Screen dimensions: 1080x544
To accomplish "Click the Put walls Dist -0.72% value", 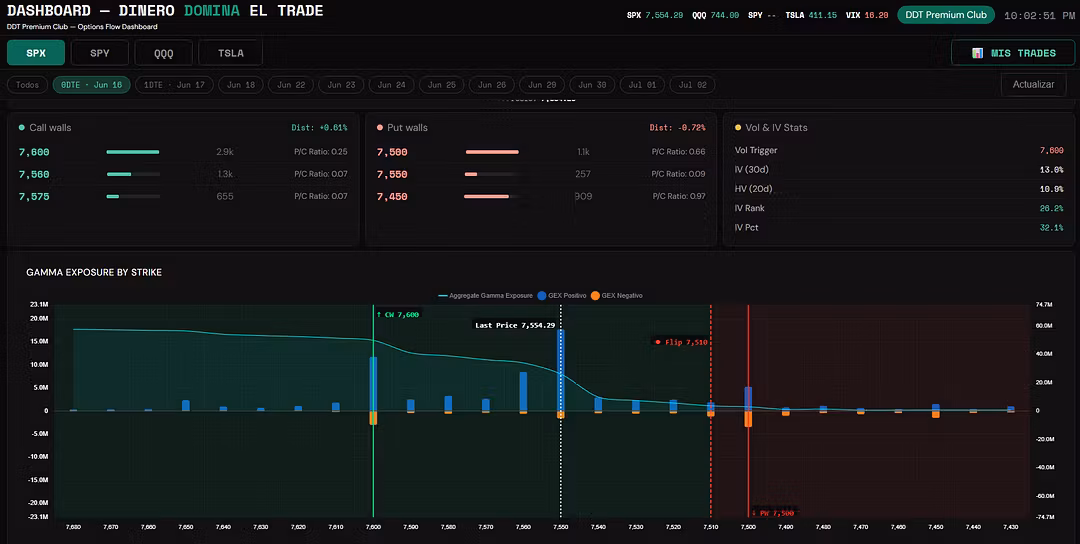I will click(x=678, y=127).
